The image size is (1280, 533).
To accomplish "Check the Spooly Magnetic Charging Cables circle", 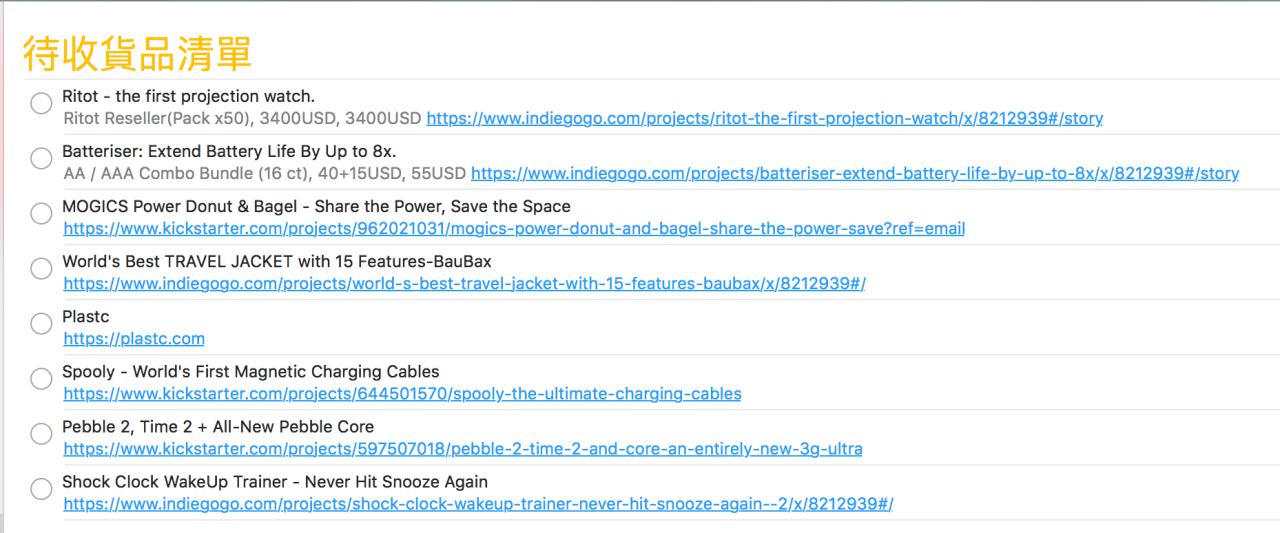I will (x=41, y=379).
